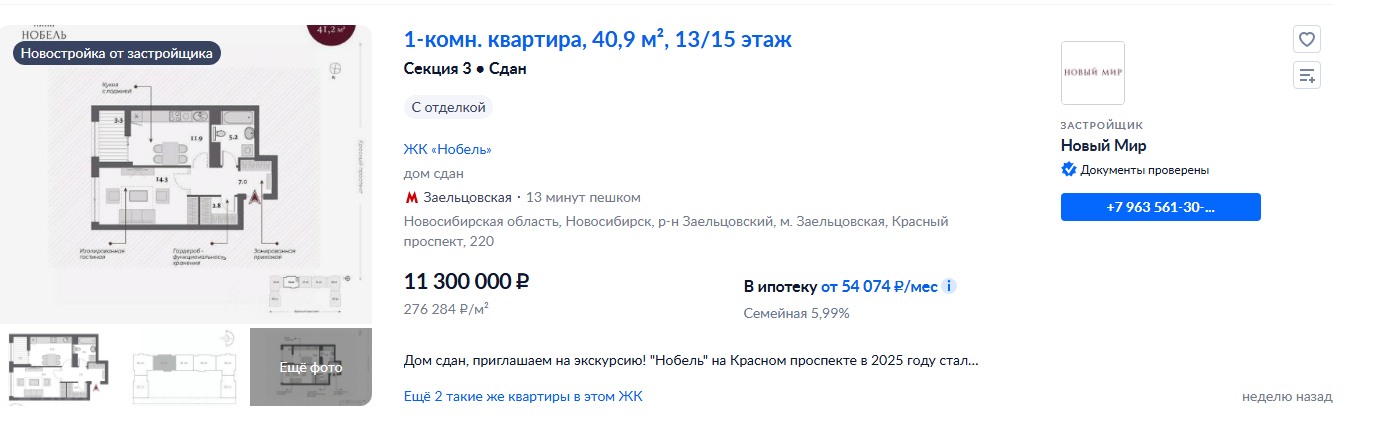Add listing to favorites with heart icon
Image resolution: width=1375 pixels, height=423 pixels.
coord(1307,40)
